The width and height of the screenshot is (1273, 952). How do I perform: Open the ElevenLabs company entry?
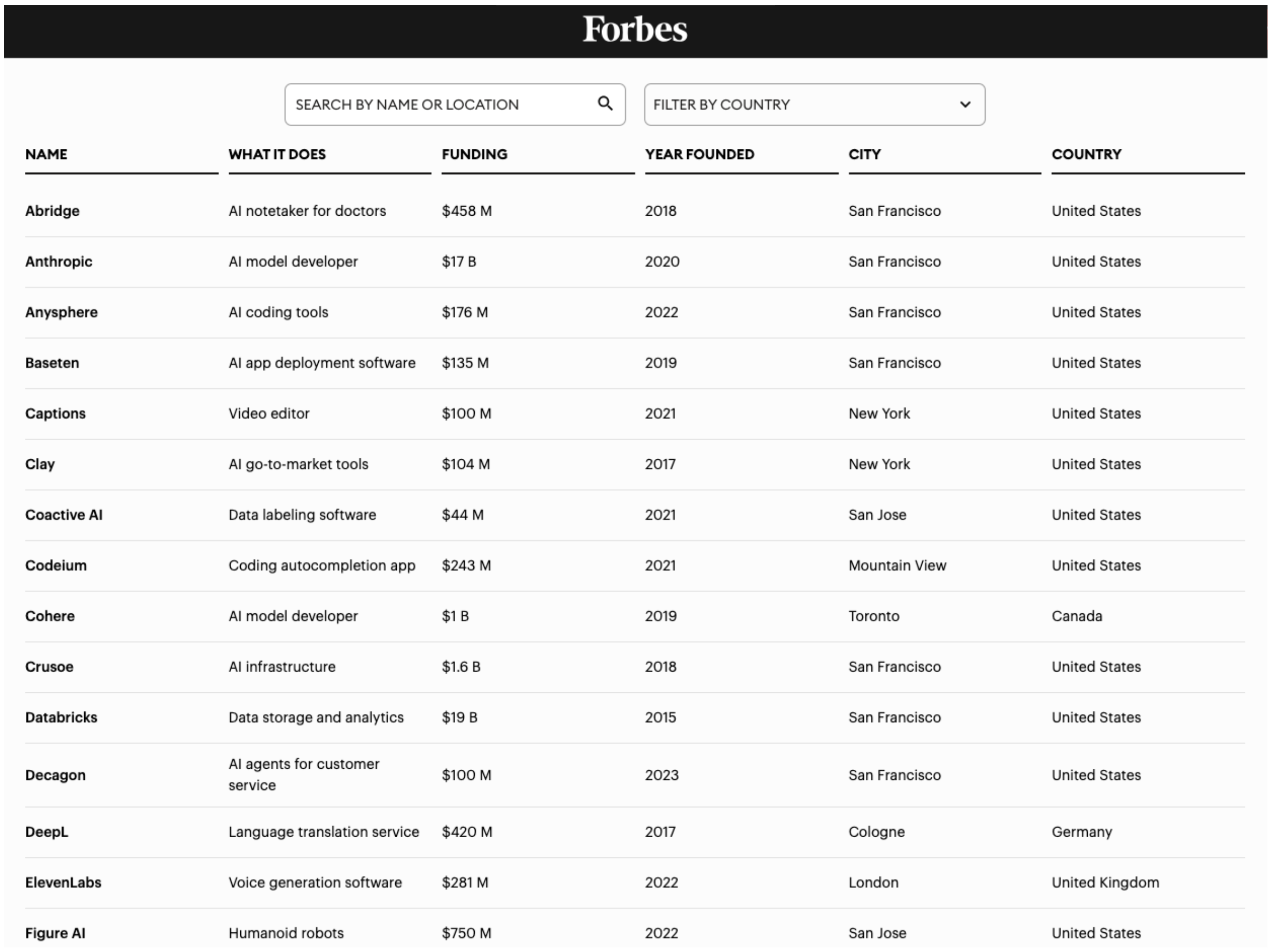[x=63, y=883]
